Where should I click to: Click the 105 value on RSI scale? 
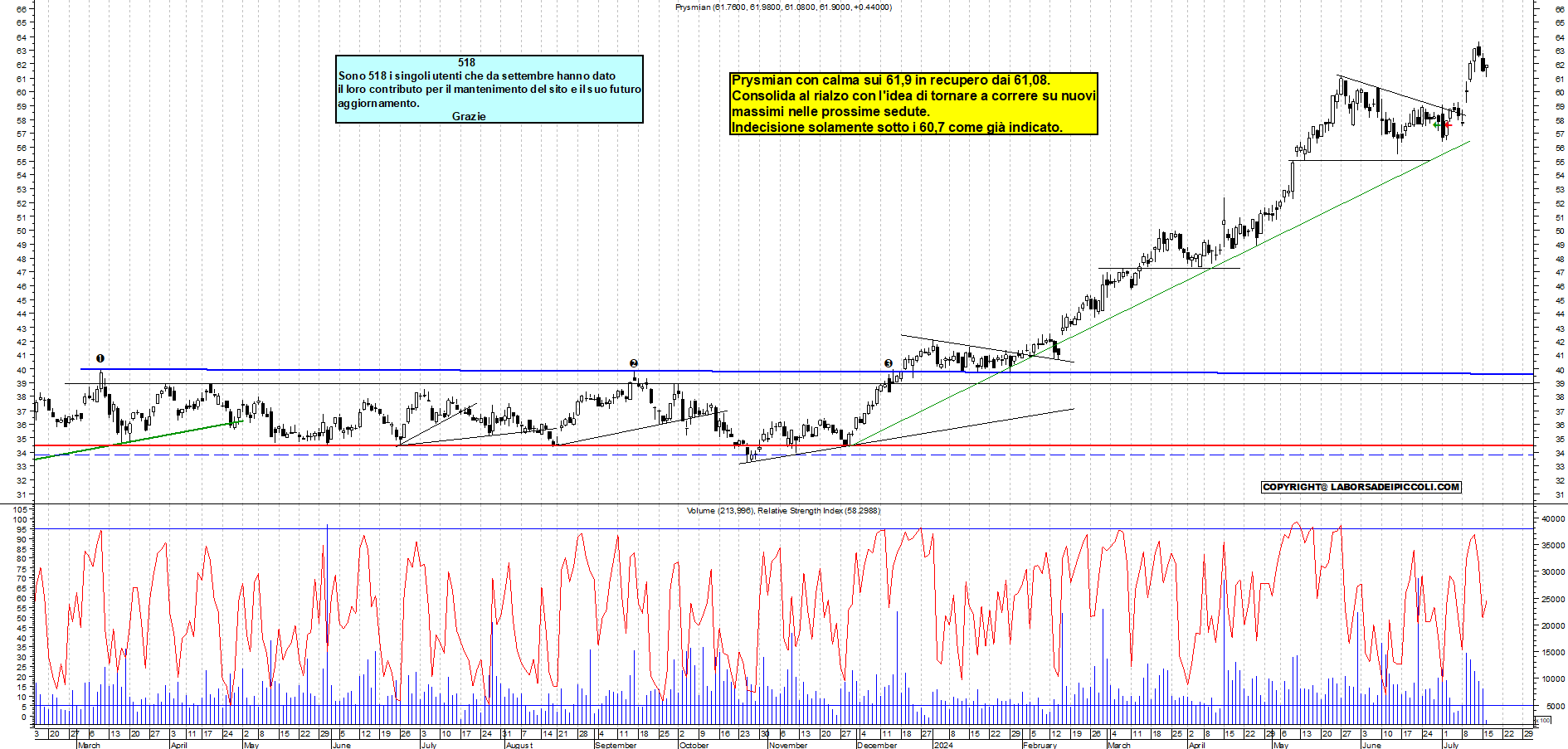(21, 509)
